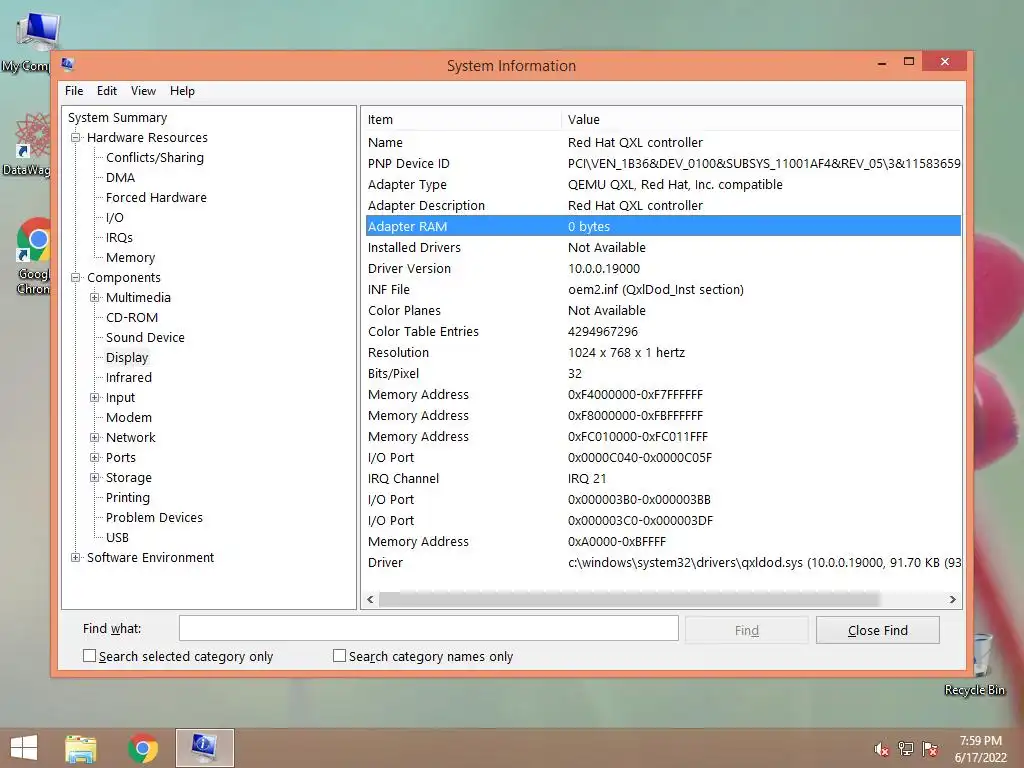1024x768 pixels.
Task: Select the CD-ROM tree item
Action: pos(132,317)
